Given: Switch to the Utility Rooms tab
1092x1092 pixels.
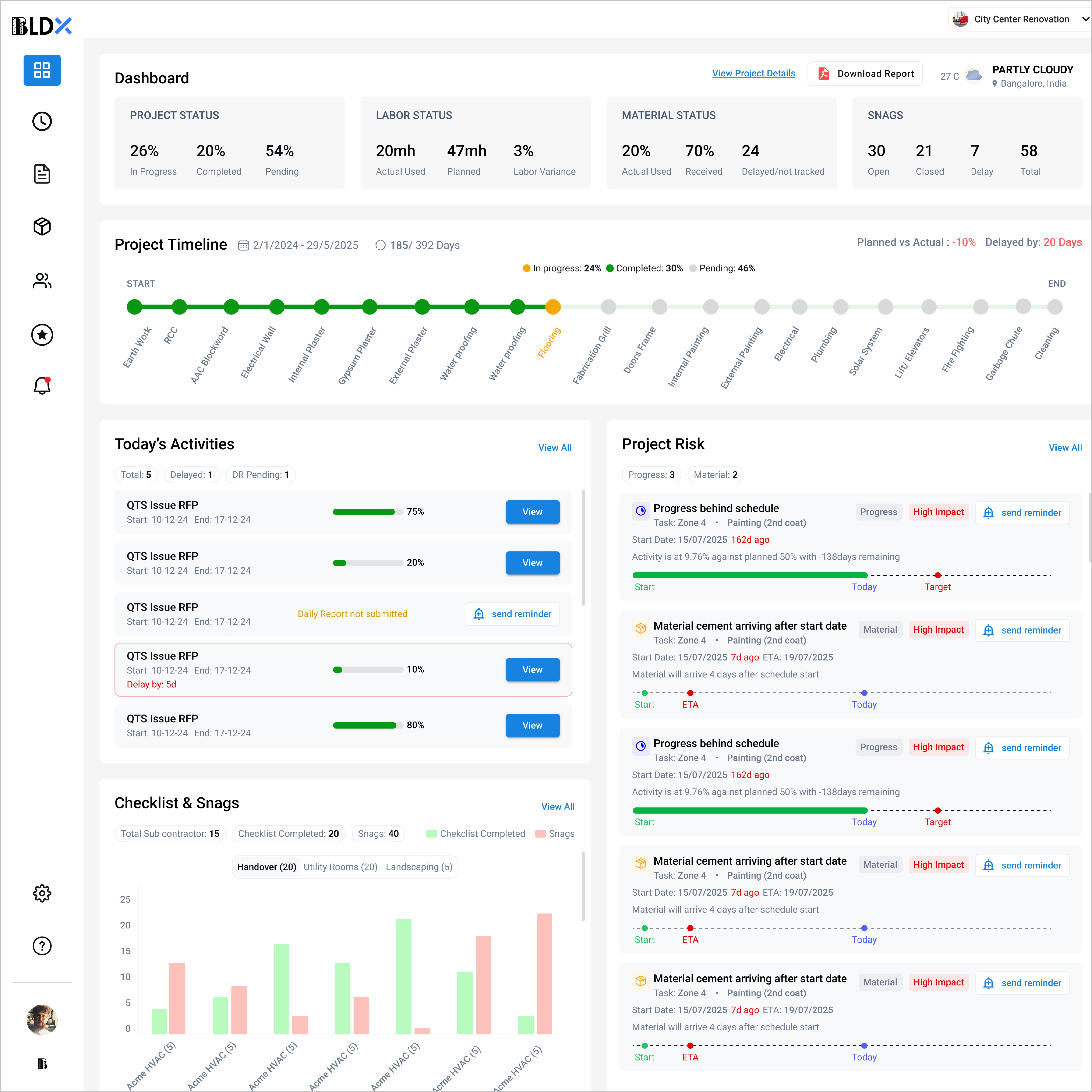Looking at the screenshot, I should pos(340,866).
